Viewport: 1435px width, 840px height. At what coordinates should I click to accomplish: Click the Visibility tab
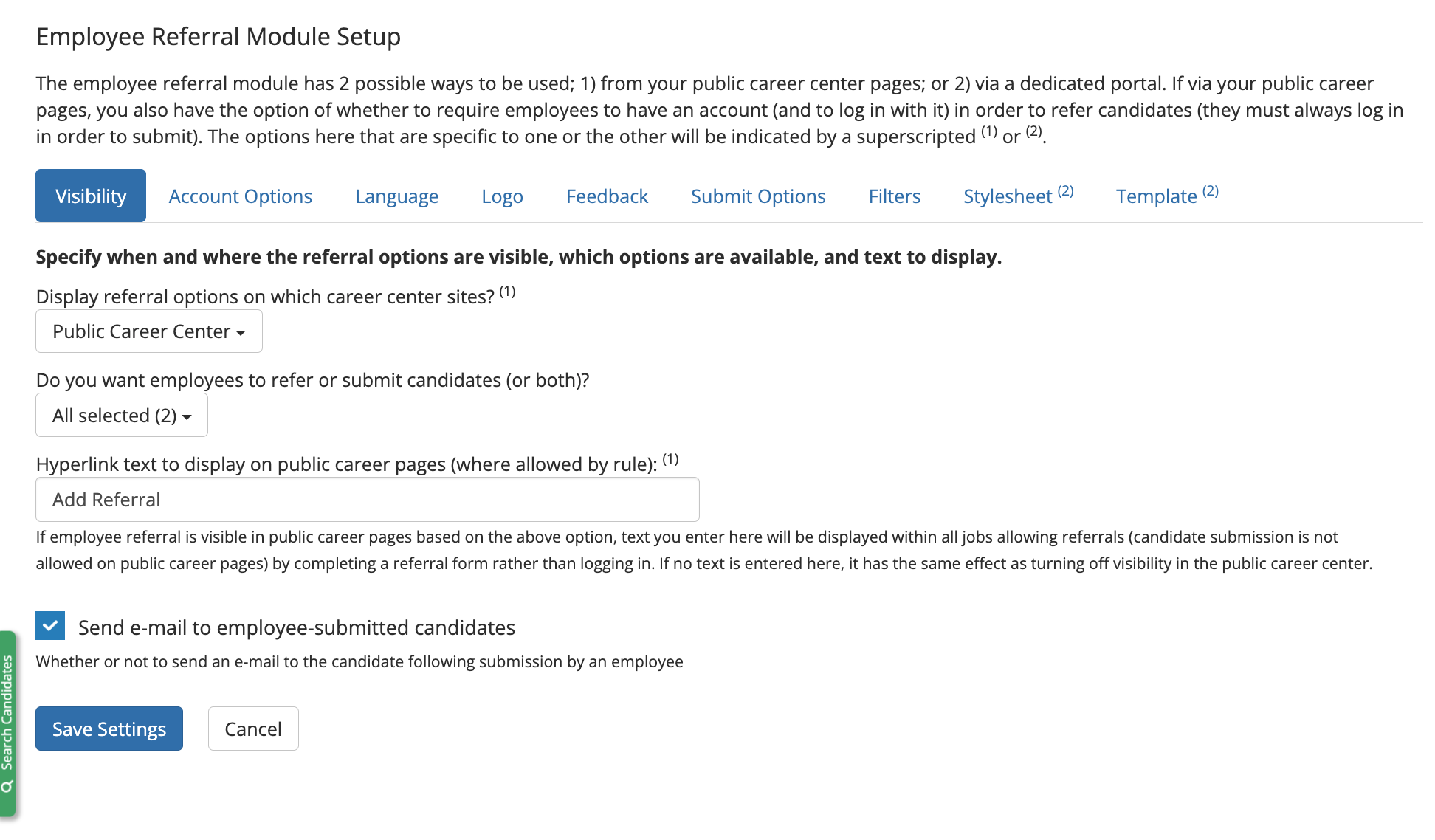[x=91, y=196]
